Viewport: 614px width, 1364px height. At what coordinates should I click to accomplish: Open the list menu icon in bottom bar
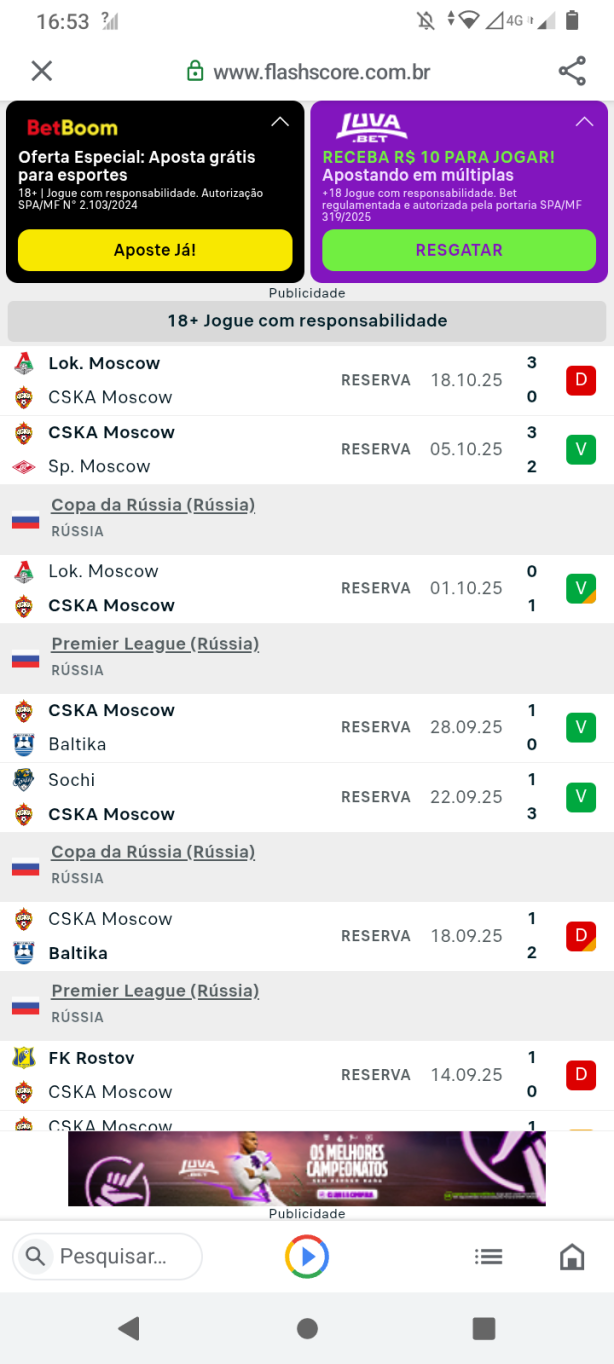point(488,1257)
